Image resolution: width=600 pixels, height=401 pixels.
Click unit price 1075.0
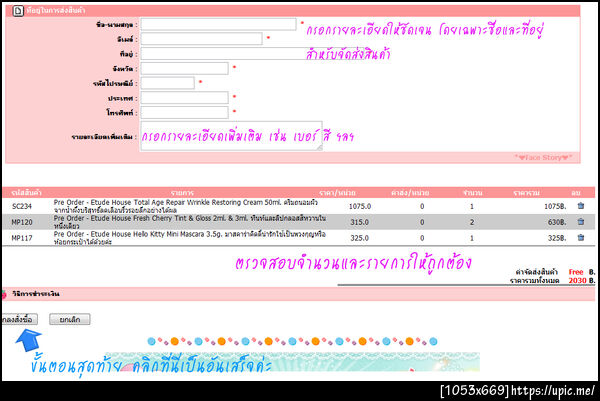(360, 206)
